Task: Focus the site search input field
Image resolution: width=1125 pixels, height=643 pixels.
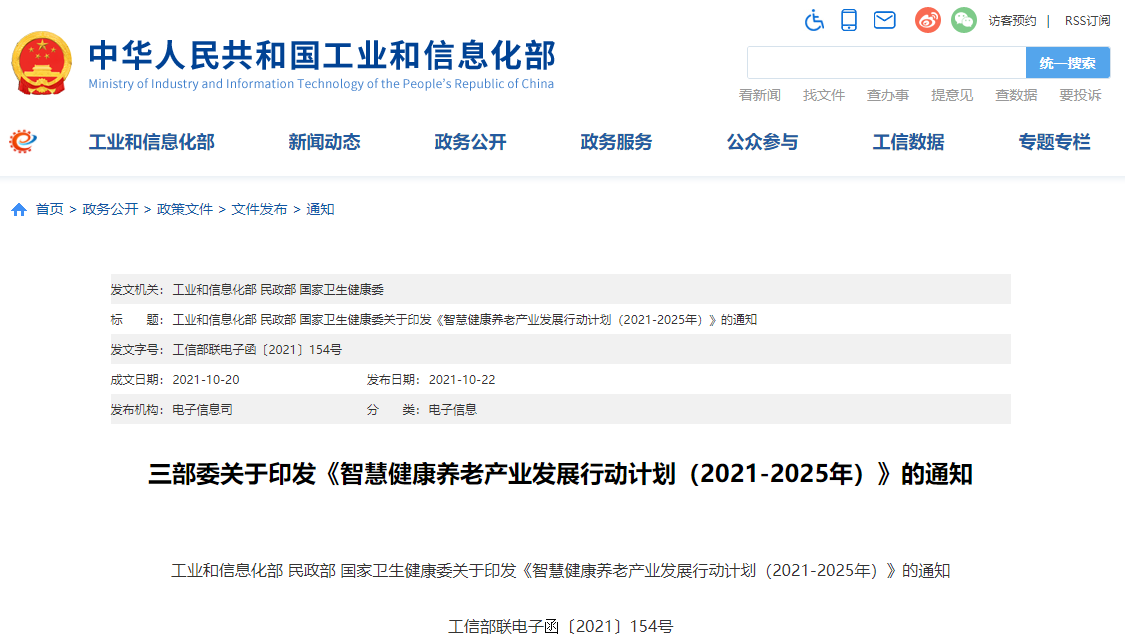Action: 887,63
